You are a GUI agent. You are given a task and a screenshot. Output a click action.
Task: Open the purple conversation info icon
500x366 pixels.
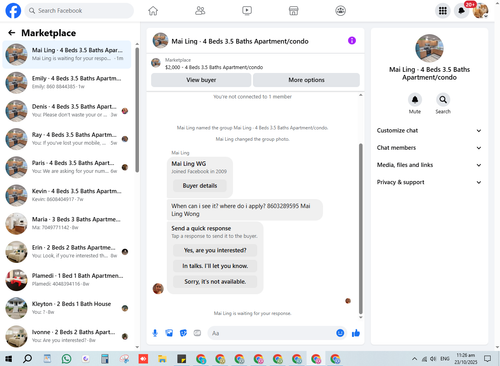pos(352,41)
